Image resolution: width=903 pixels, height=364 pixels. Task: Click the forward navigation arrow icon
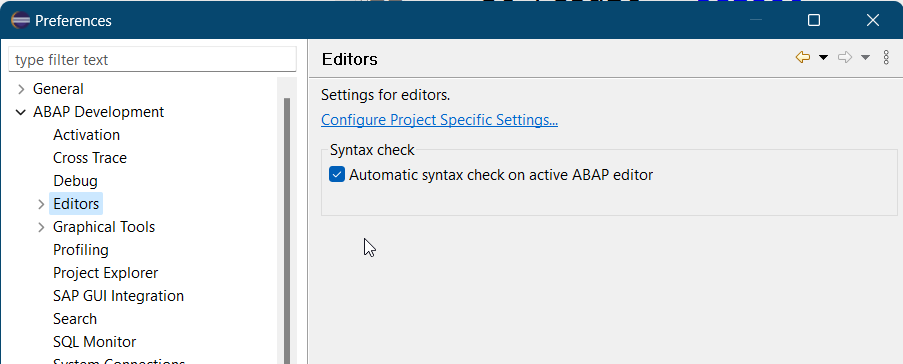(845, 57)
